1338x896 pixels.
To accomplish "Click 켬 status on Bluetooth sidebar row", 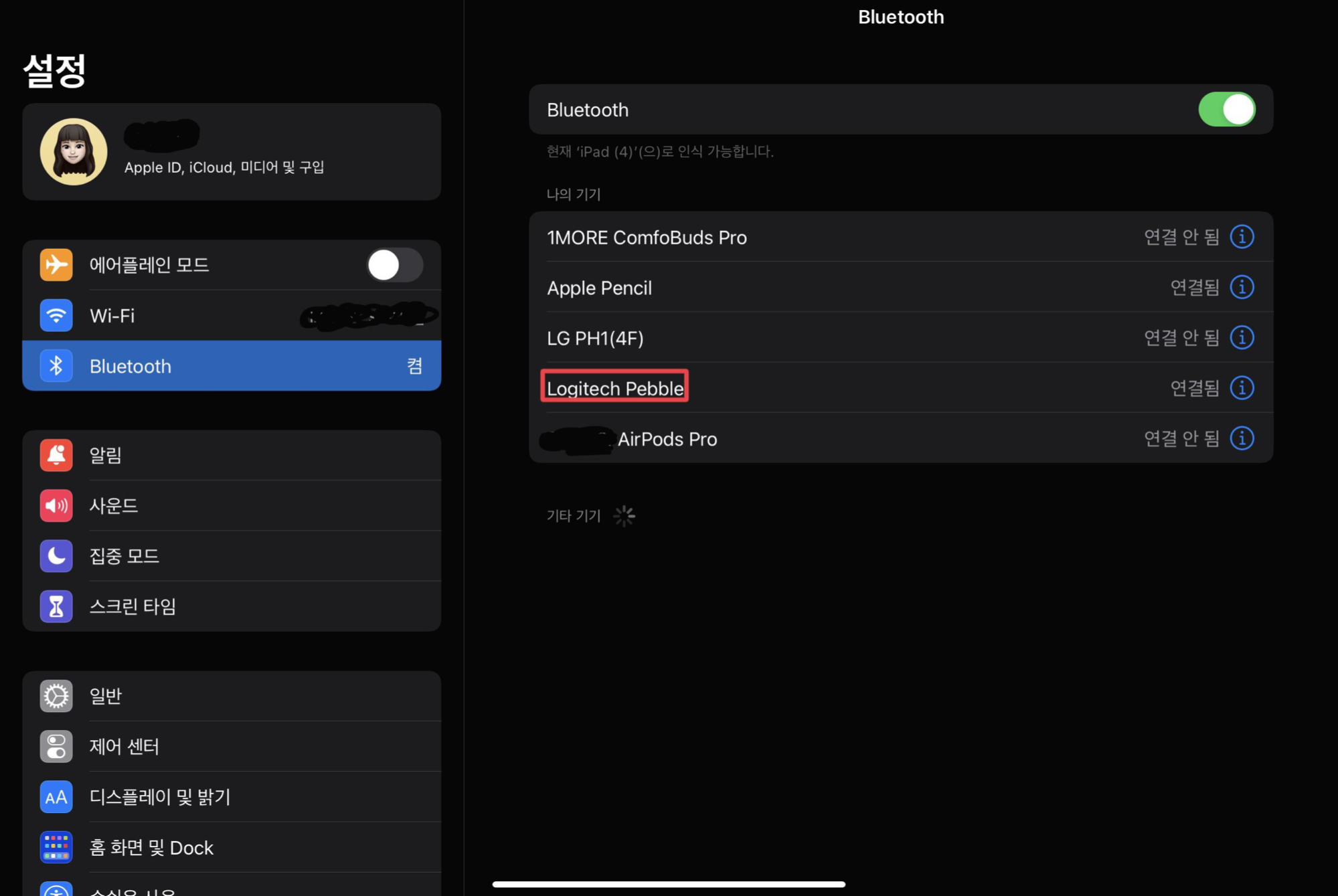I will 414,366.
